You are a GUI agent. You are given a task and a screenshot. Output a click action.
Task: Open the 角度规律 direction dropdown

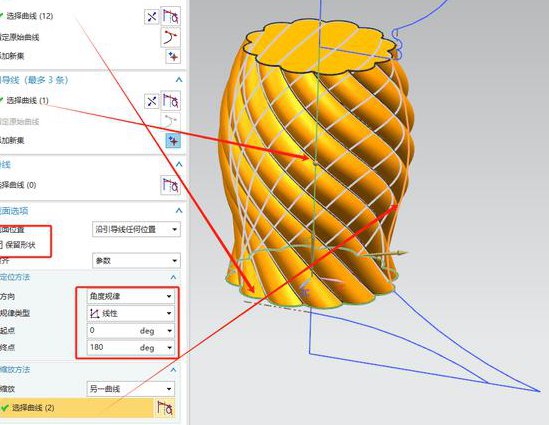tap(131, 296)
